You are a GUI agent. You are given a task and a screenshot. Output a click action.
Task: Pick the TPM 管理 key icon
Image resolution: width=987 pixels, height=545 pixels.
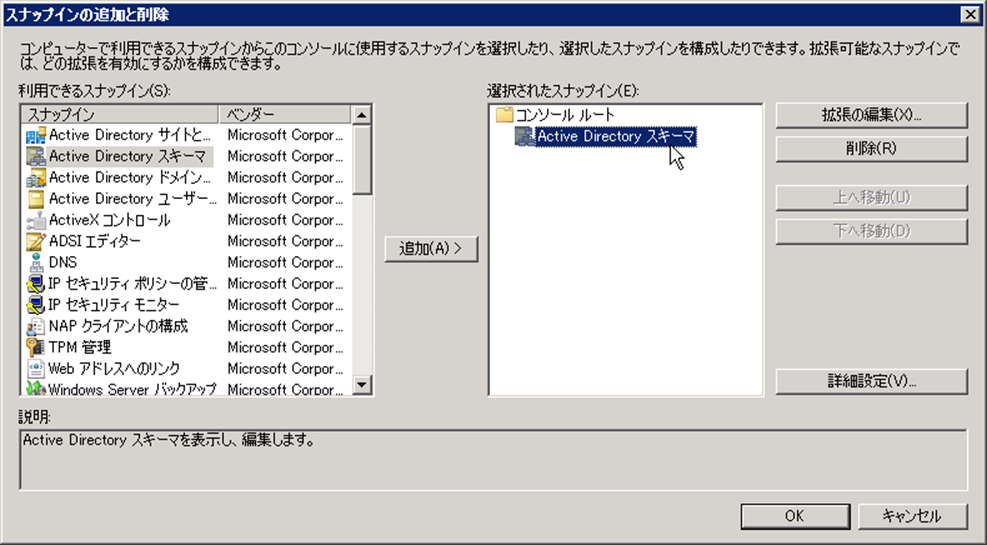pos(36,347)
